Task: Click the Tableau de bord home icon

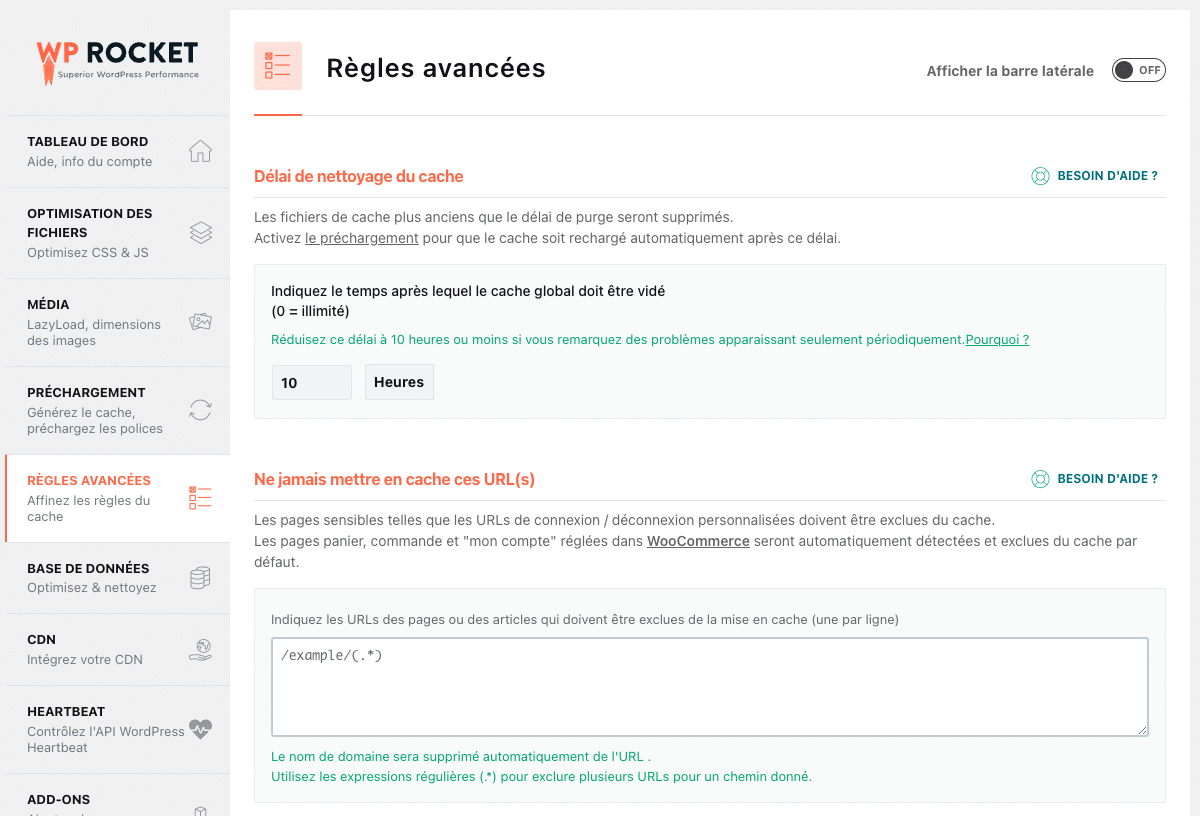Action: [x=200, y=151]
